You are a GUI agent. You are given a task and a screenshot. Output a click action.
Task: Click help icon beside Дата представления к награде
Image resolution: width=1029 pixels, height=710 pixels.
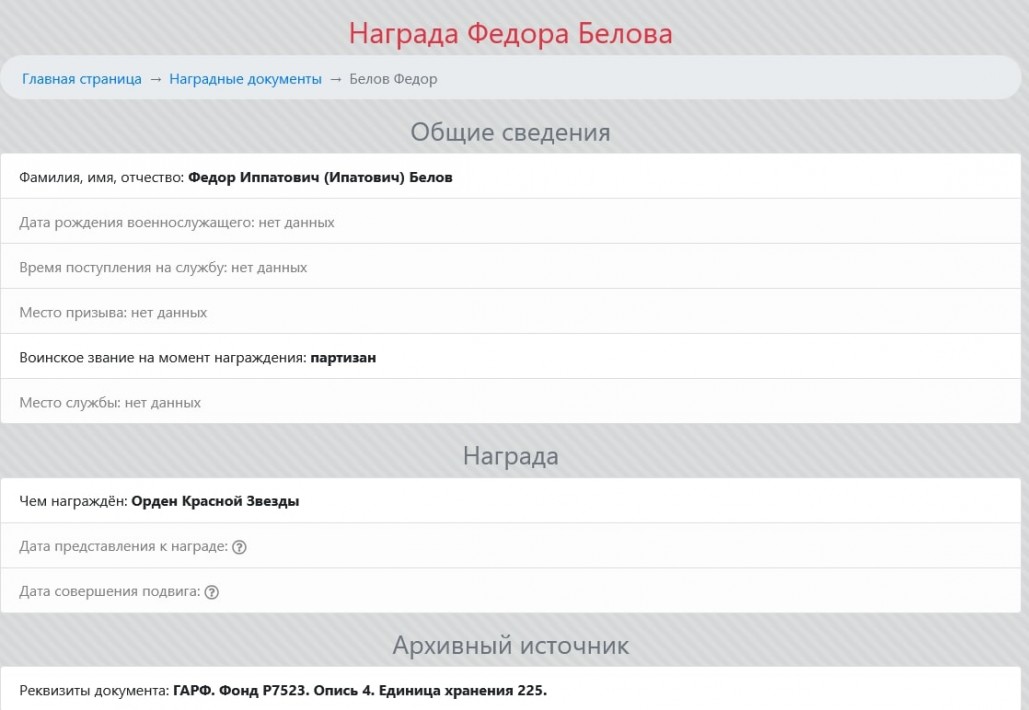239,547
